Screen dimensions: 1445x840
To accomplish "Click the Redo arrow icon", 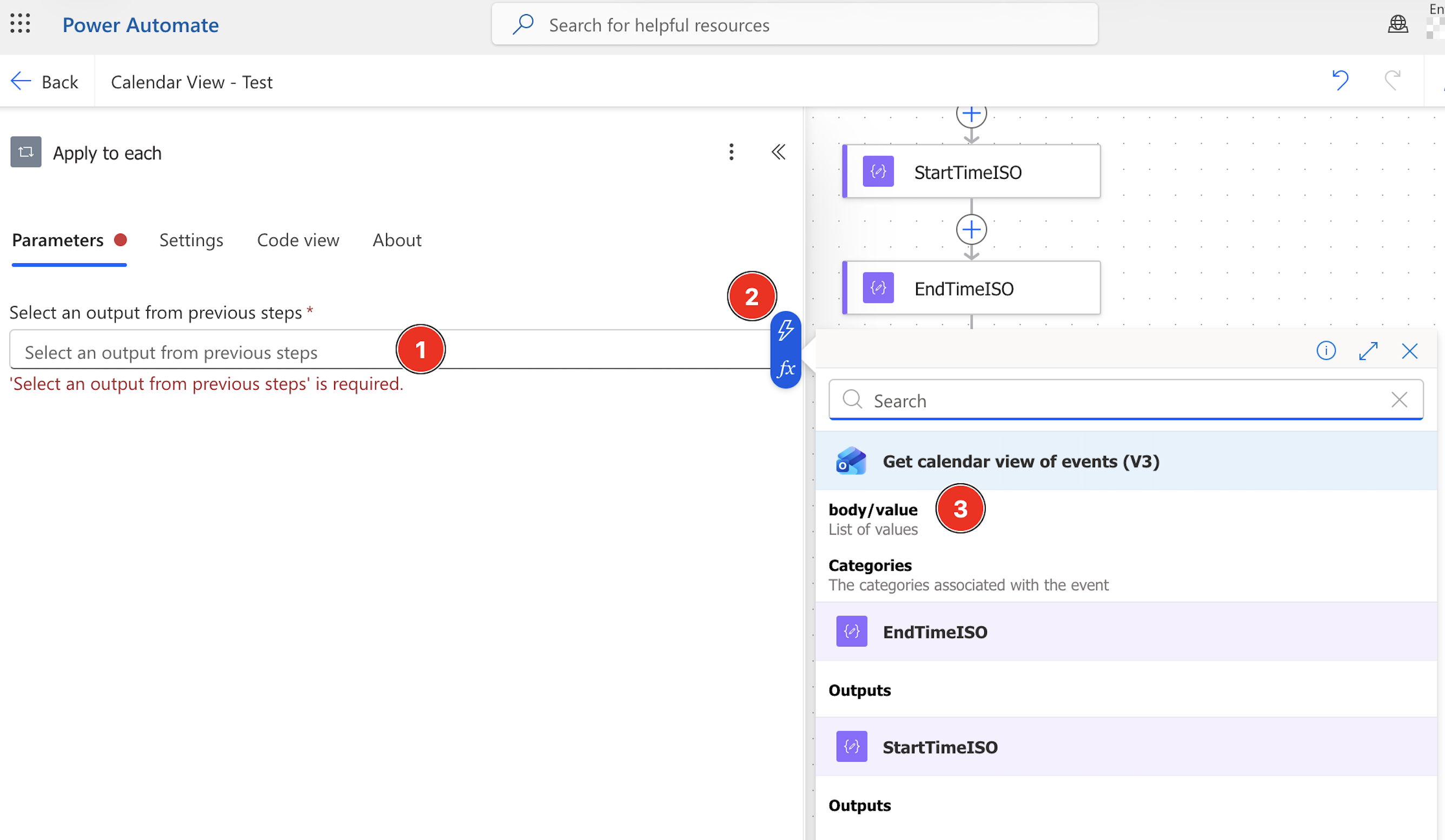I will pos(1392,80).
